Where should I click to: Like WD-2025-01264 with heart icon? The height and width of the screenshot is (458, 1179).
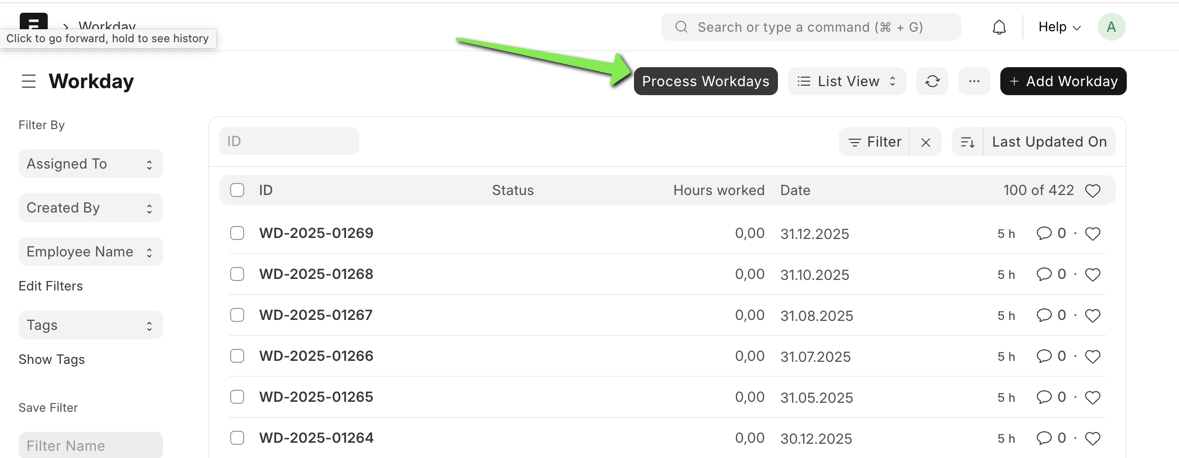[x=1093, y=438]
